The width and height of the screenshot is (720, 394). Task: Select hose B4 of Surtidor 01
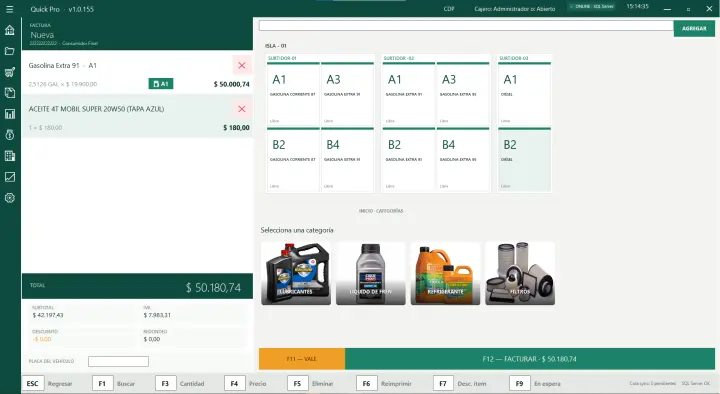pos(347,160)
